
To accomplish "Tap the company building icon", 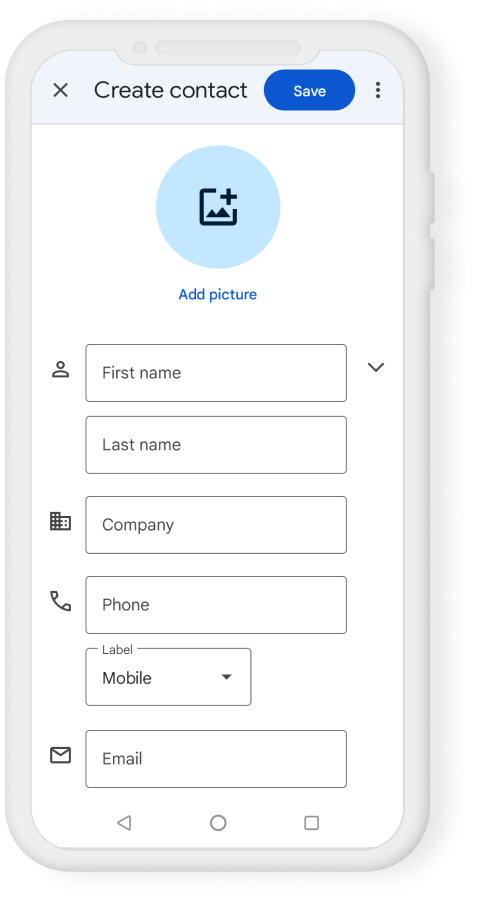I will pyautogui.click(x=60, y=521).
